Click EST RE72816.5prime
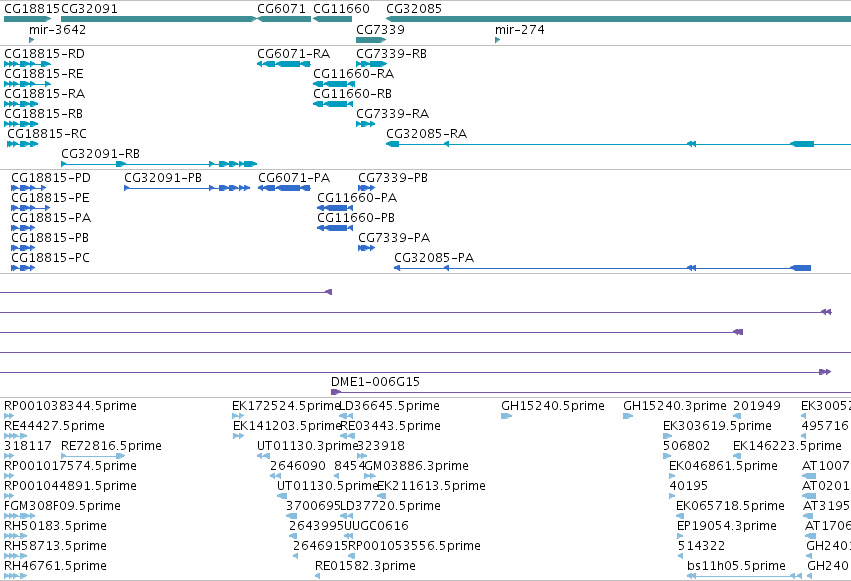The height and width of the screenshot is (581, 851). tap(111, 446)
